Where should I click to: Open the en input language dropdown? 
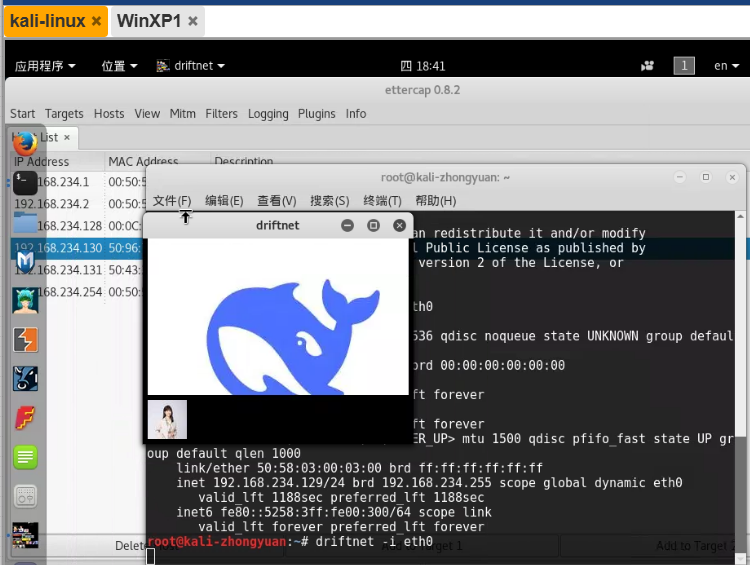pos(726,66)
